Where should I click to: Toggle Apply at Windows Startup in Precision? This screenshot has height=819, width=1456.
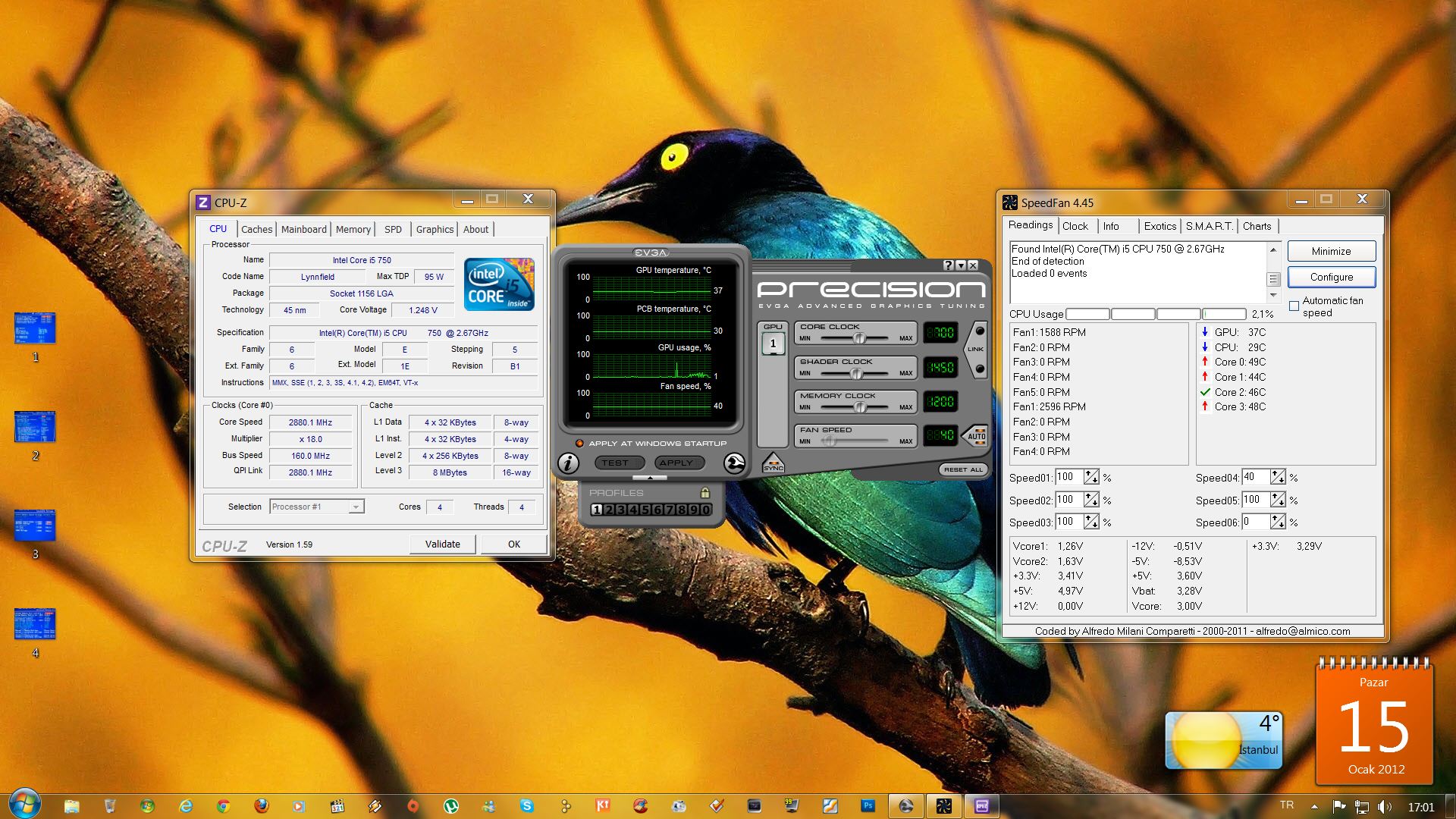click(579, 444)
